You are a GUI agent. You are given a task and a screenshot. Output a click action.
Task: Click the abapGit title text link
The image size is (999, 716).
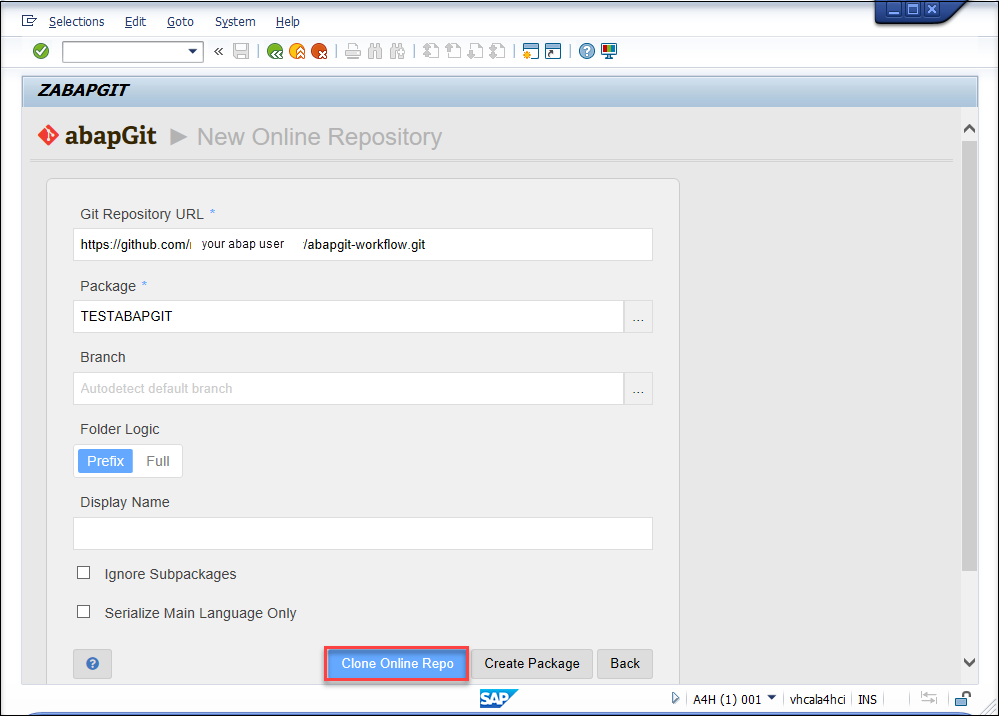[x=110, y=136]
